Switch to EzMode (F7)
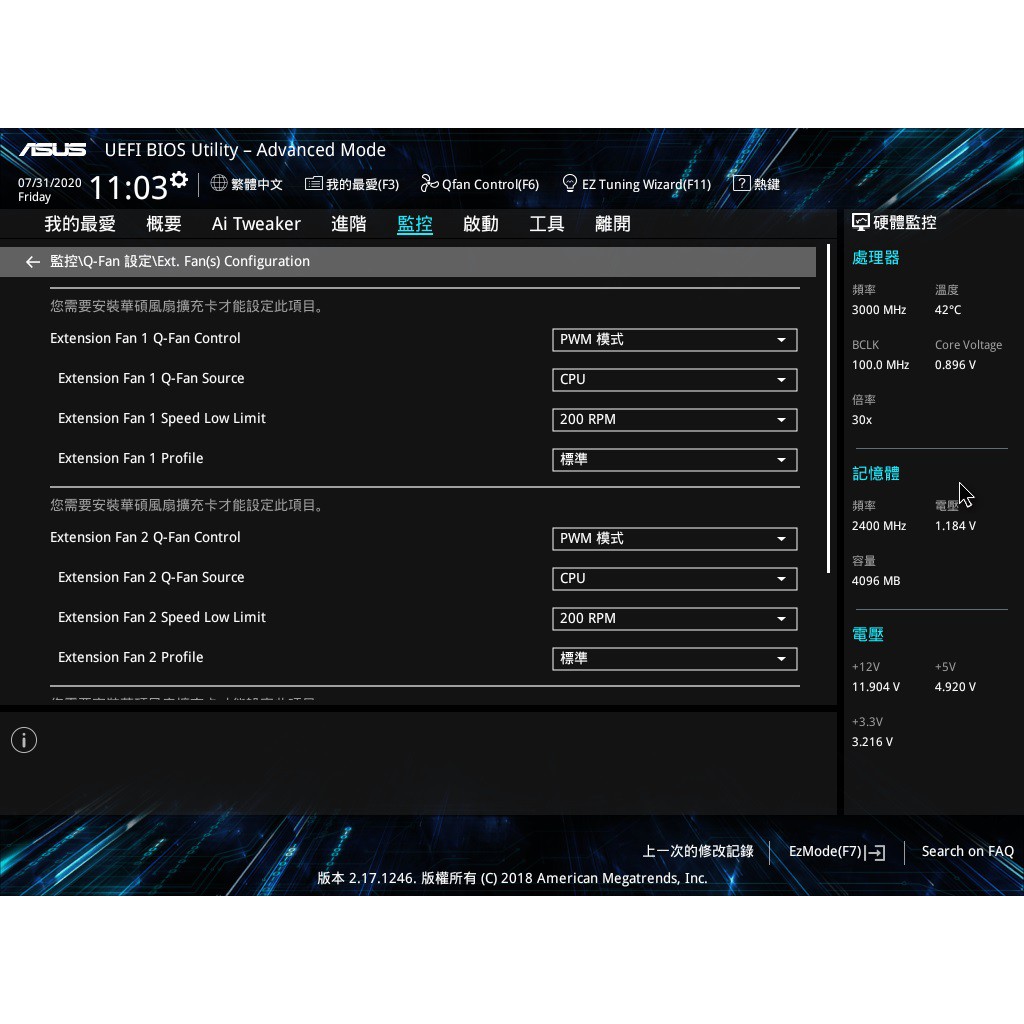 (x=836, y=852)
